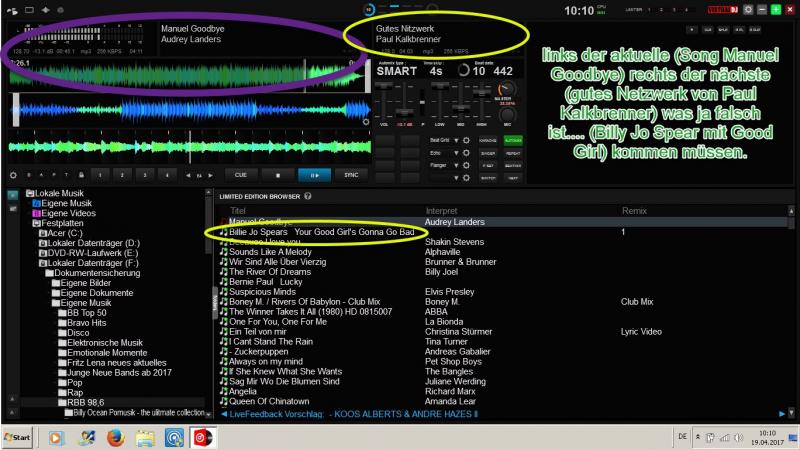
Task: Open the Bravo Hits folder
Action: (82, 323)
